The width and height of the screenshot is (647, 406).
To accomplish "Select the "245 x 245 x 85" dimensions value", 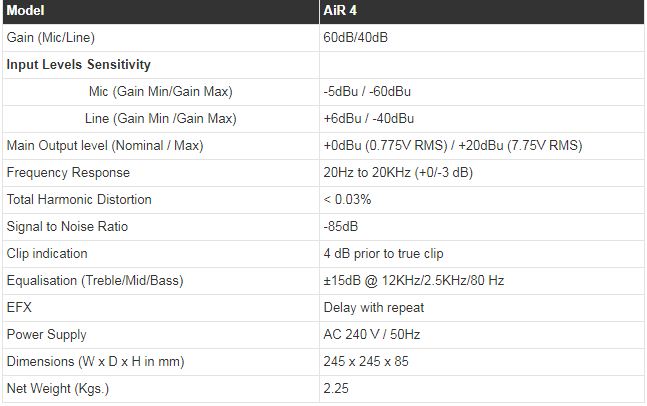I will click(x=365, y=361).
